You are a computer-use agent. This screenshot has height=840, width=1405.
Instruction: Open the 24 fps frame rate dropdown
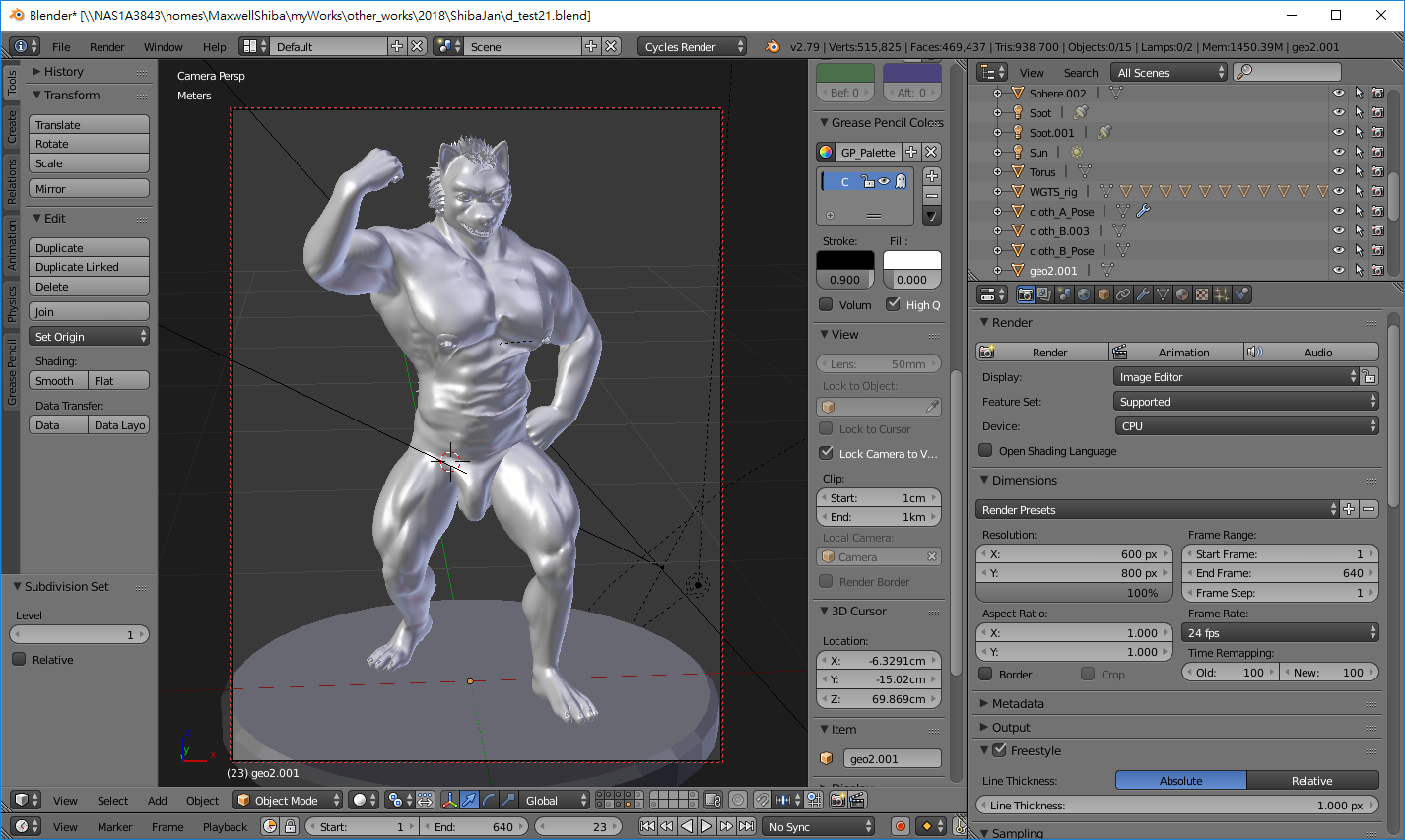point(1280,633)
